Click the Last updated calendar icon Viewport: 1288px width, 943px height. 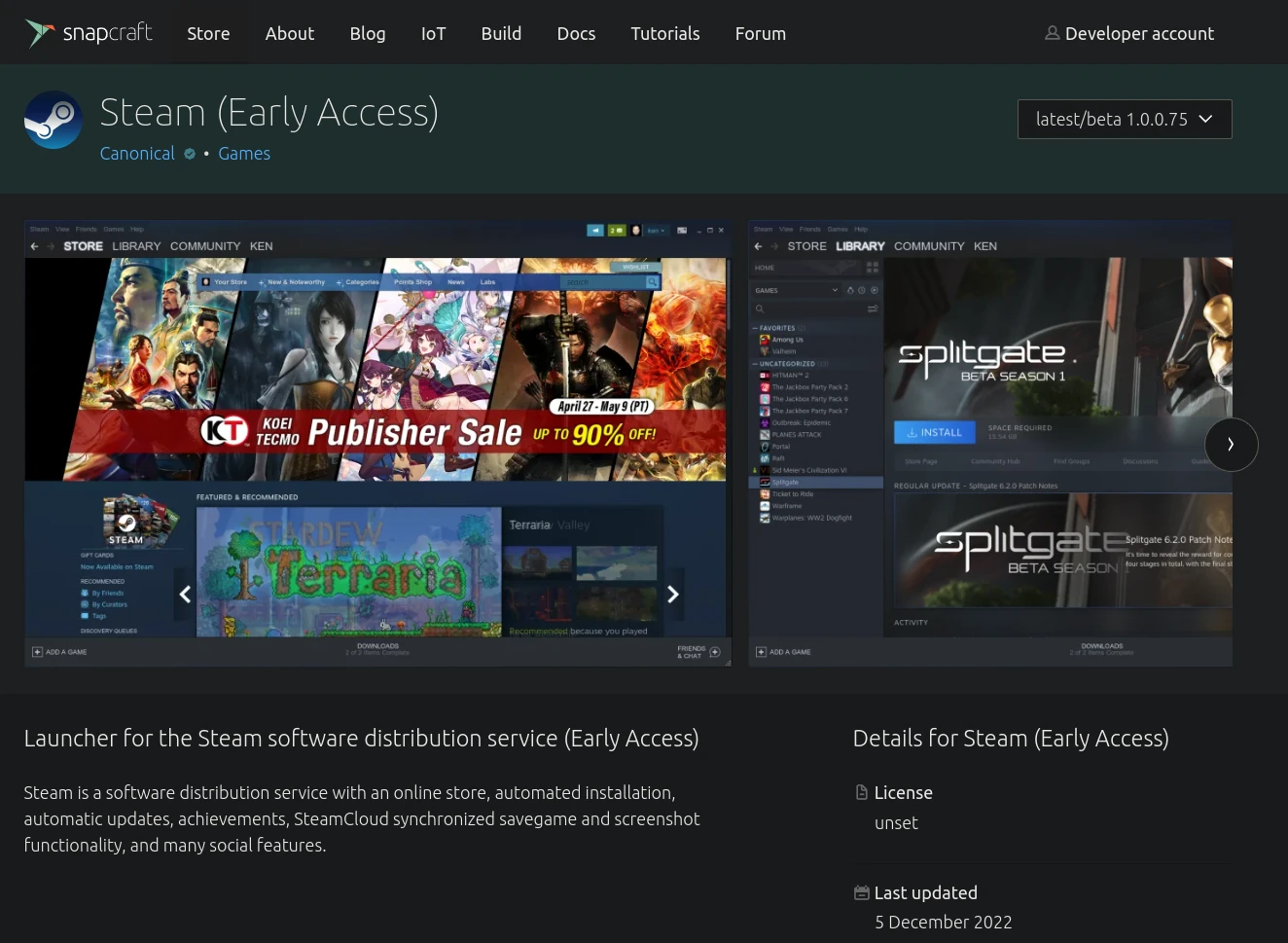861,892
